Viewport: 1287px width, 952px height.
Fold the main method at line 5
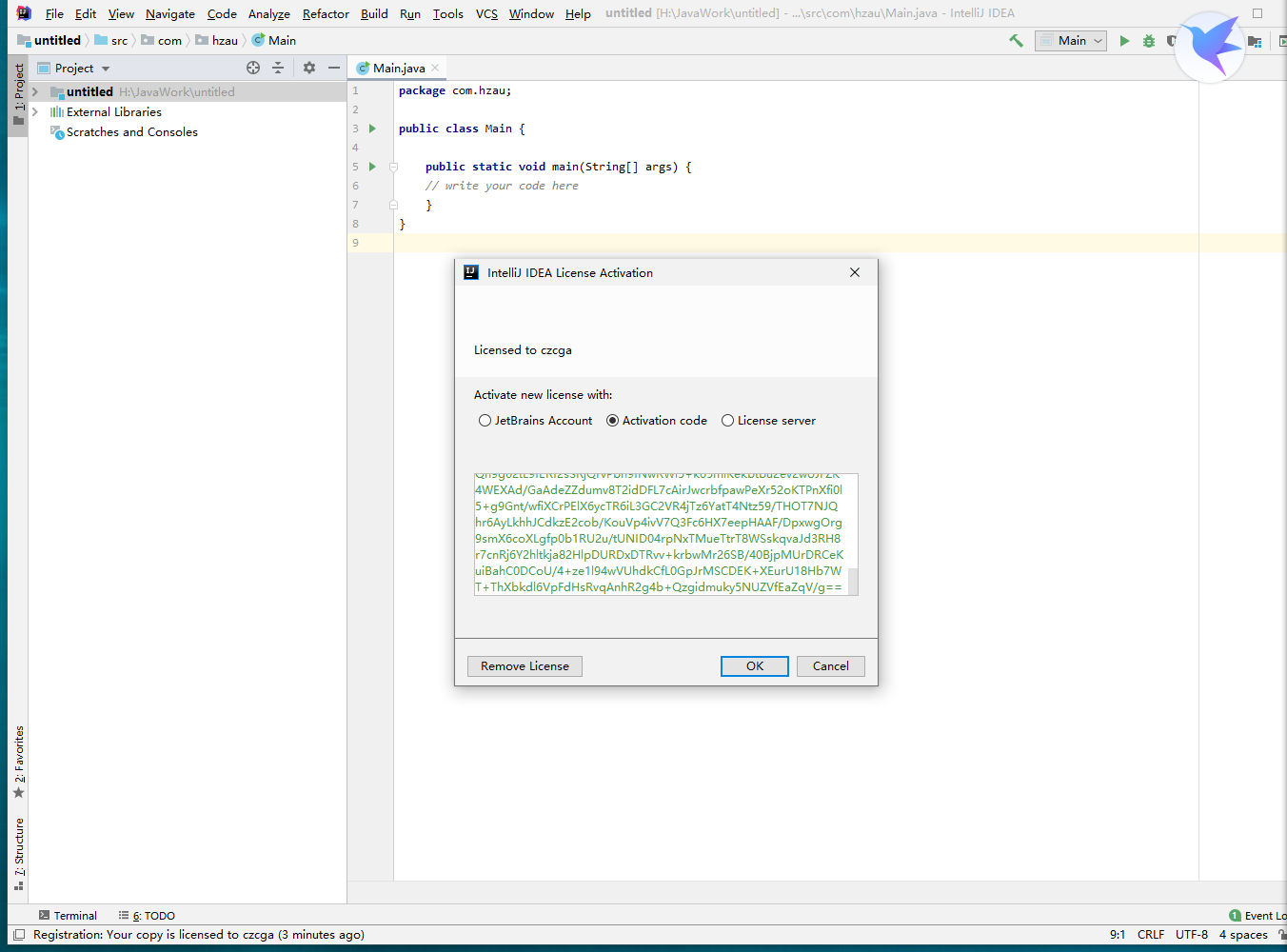(393, 167)
